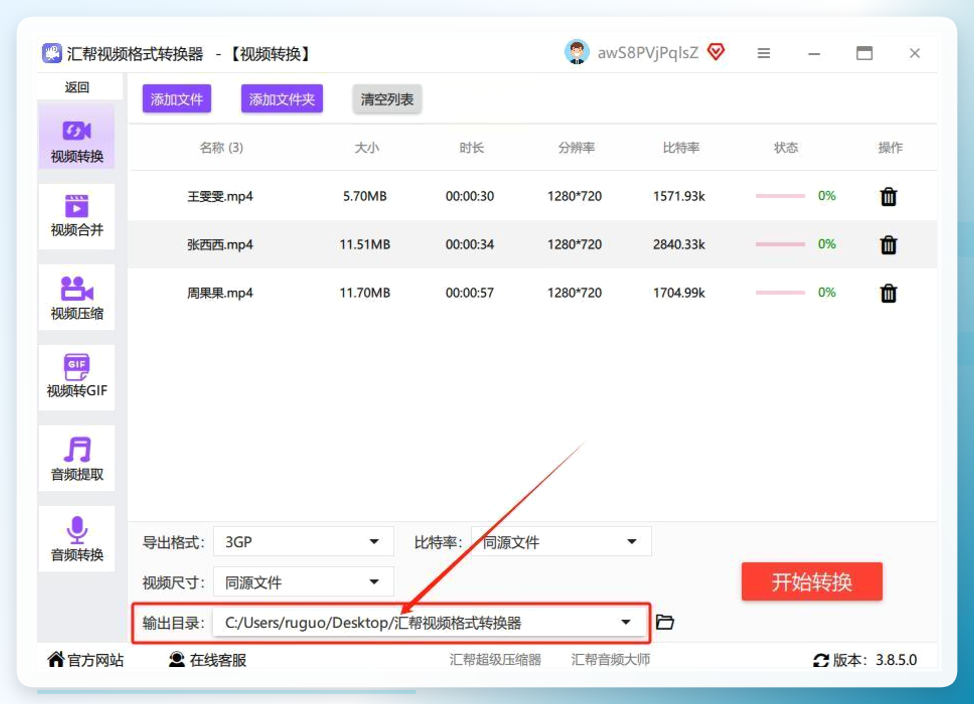The image size is (974, 704).
Task: Open the 视频压缩 sidebar tool
Action: [76, 297]
